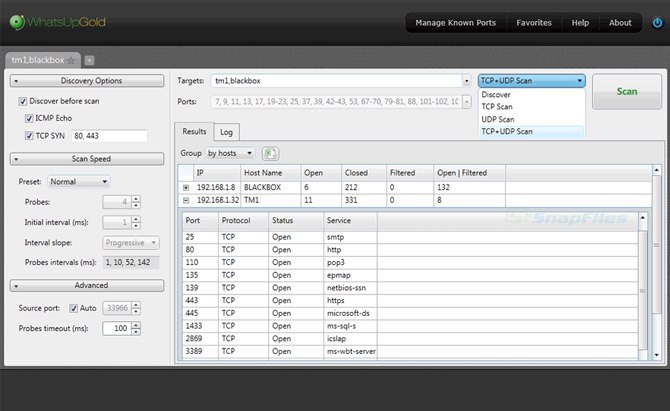This screenshot has width=670, height=411.
Task: Click the Targets input field
Action: coord(336,81)
